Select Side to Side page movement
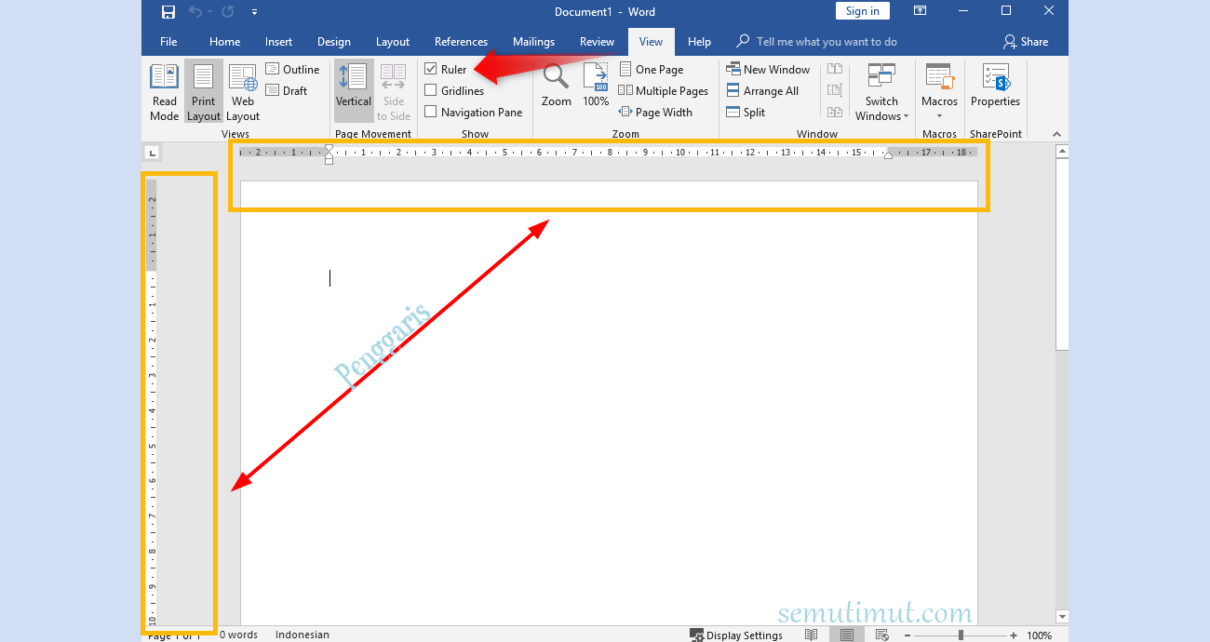1210x642 pixels. (393, 92)
